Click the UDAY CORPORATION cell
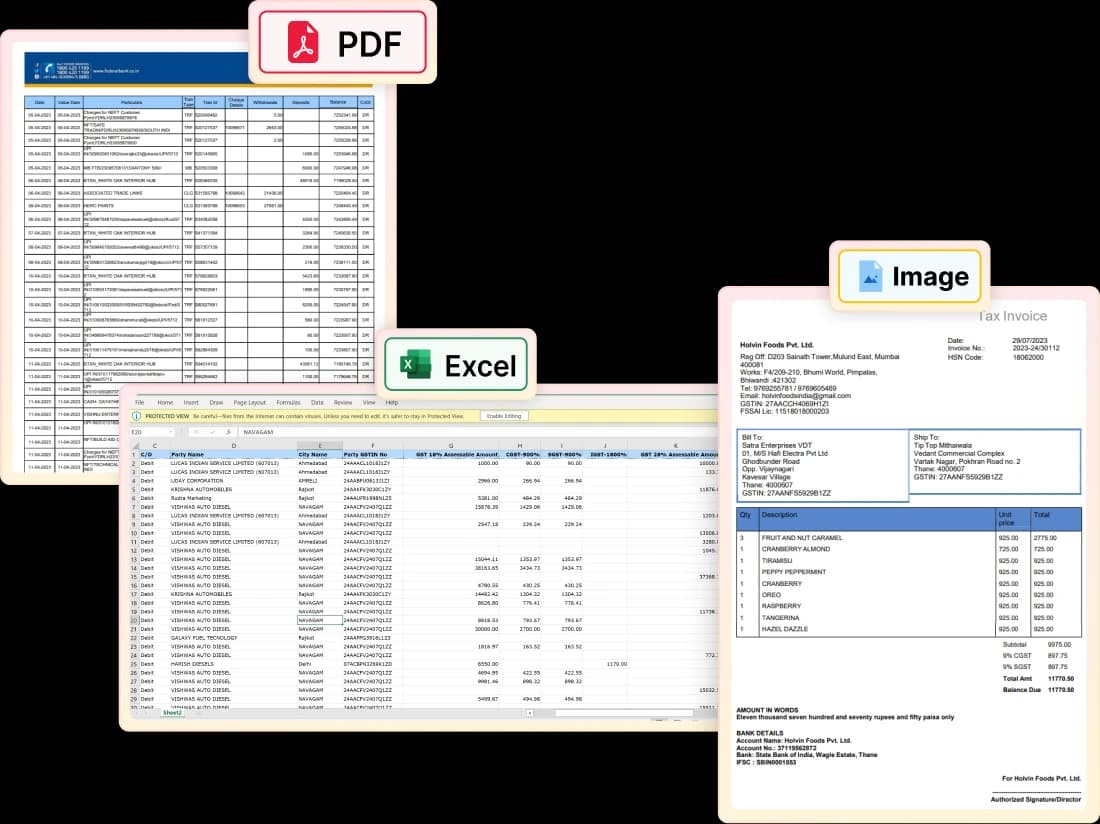 tap(233, 481)
